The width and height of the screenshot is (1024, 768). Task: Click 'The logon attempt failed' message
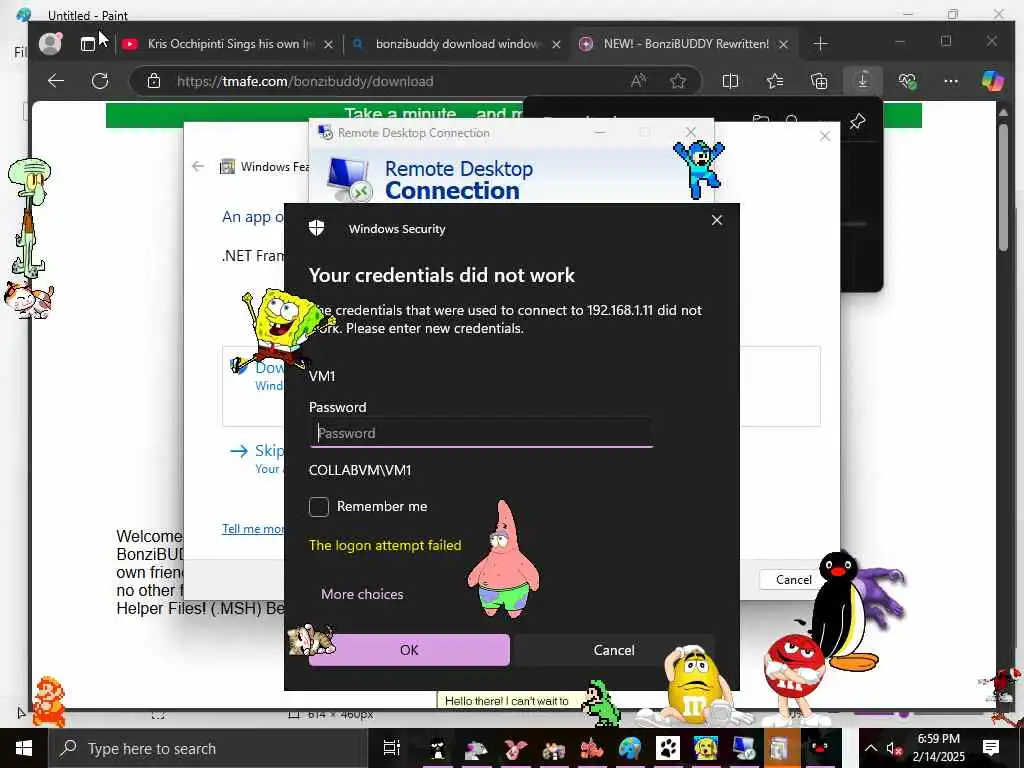coord(385,545)
